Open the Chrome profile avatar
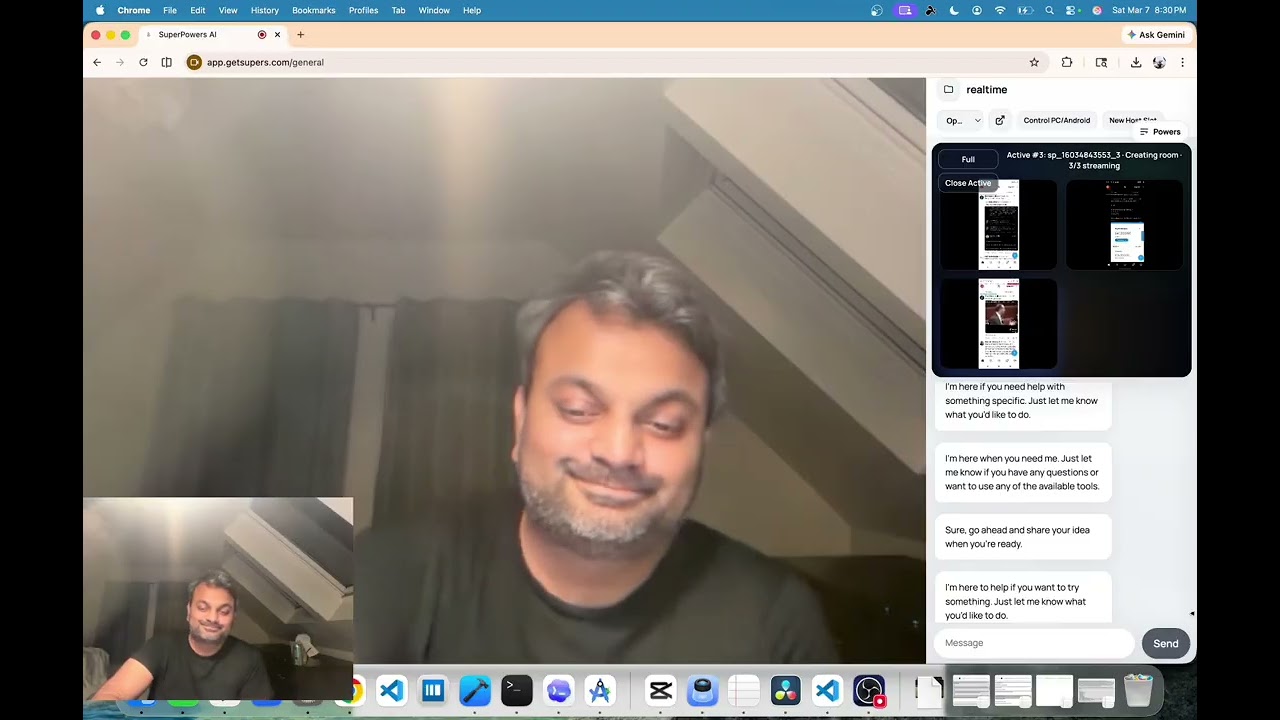 click(x=1159, y=62)
